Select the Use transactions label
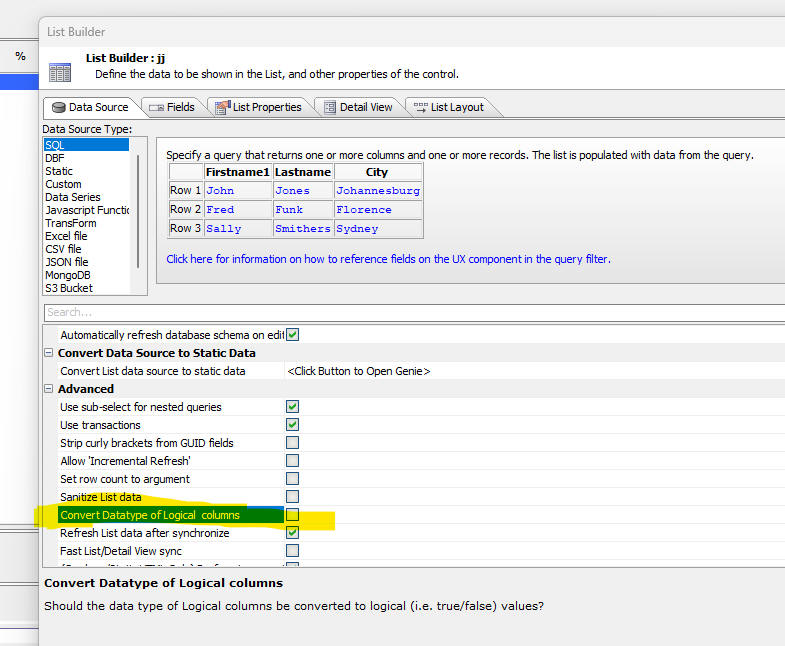Screen dimensions: 785x646 click(100, 425)
